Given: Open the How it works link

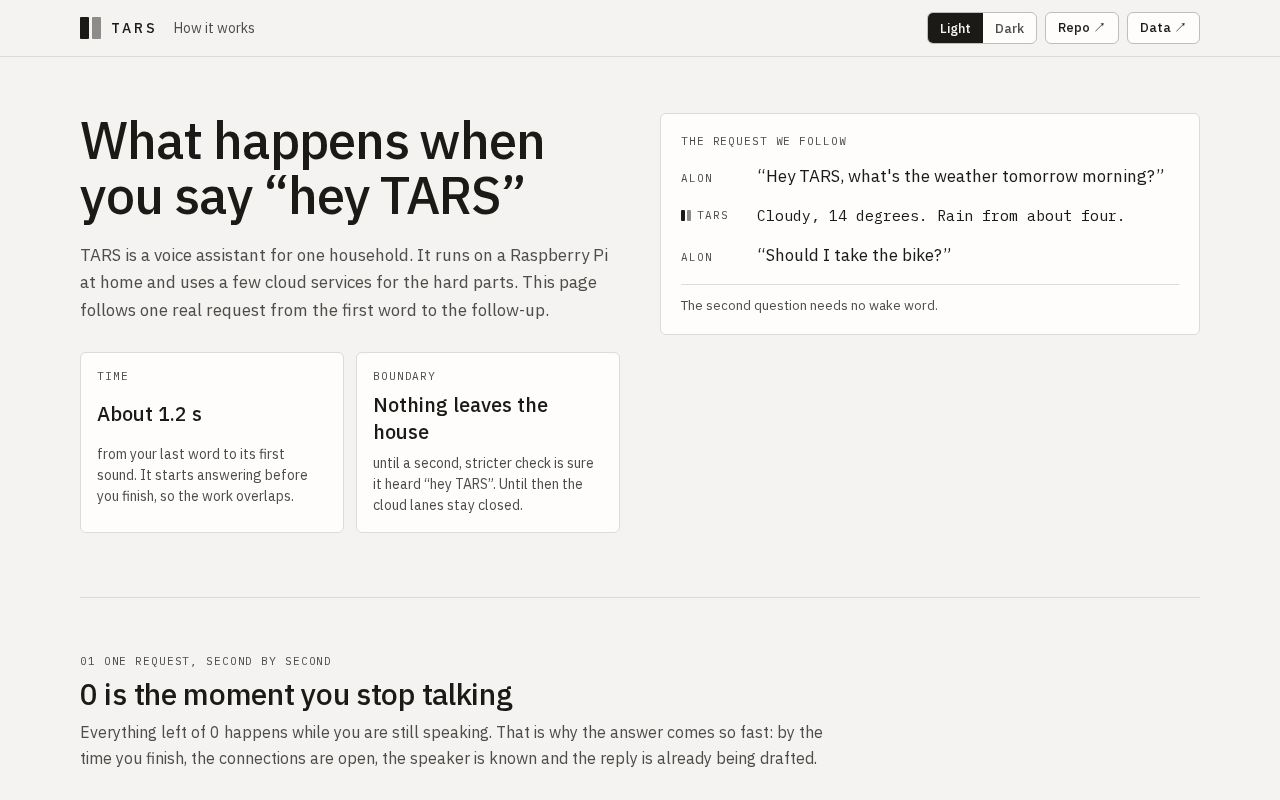Looking at the screenshot, I should tap(214, 28).
